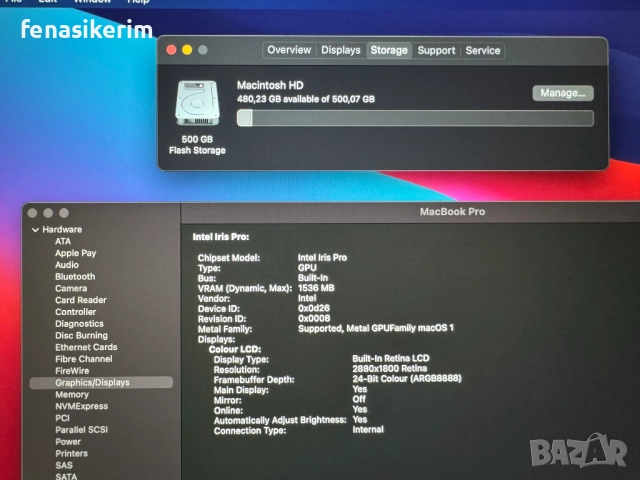Click the VRAM value 1536 MB

click(316, 288)
